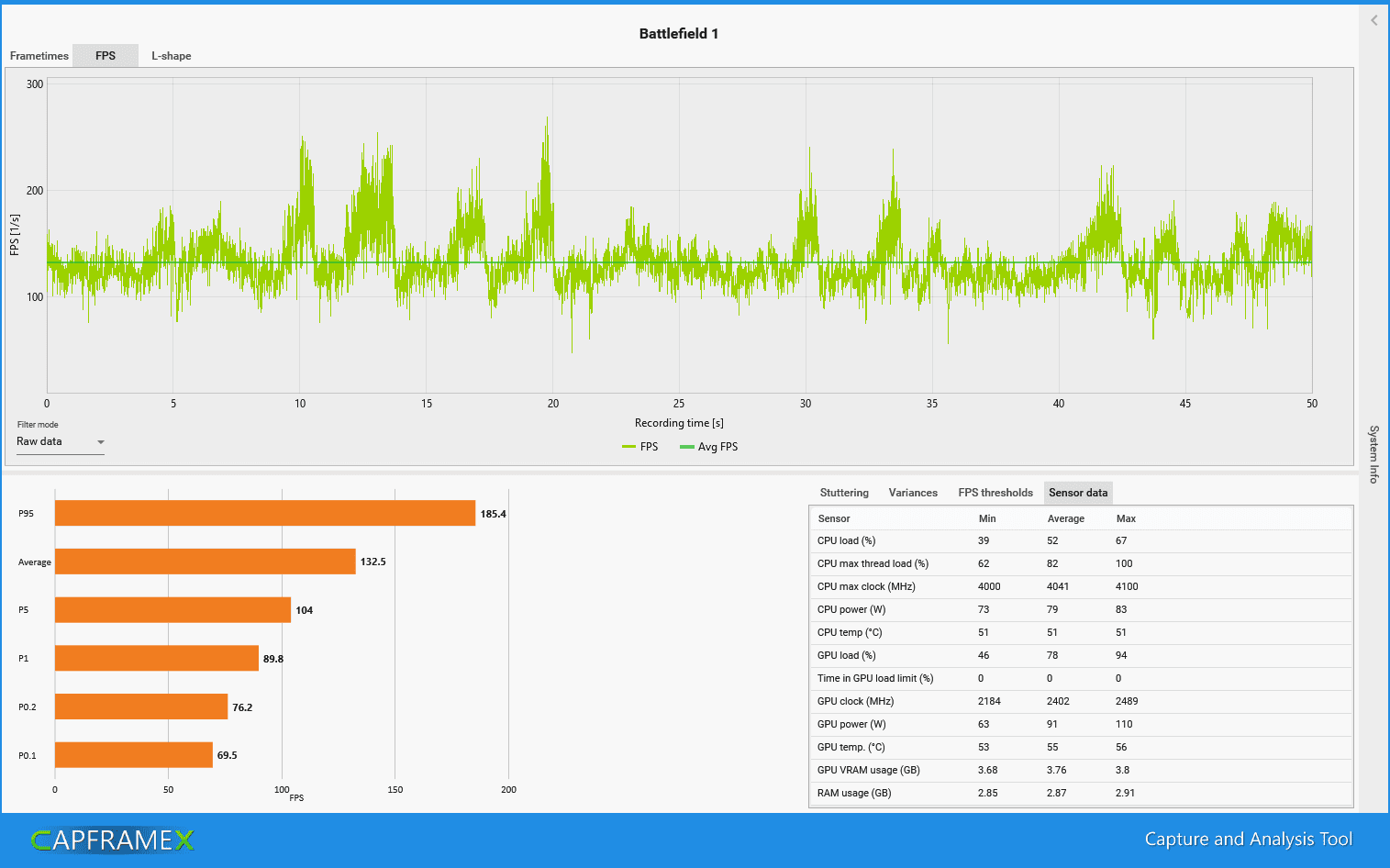Click the GPU clock max value 2489

(x=1127, y=701)
